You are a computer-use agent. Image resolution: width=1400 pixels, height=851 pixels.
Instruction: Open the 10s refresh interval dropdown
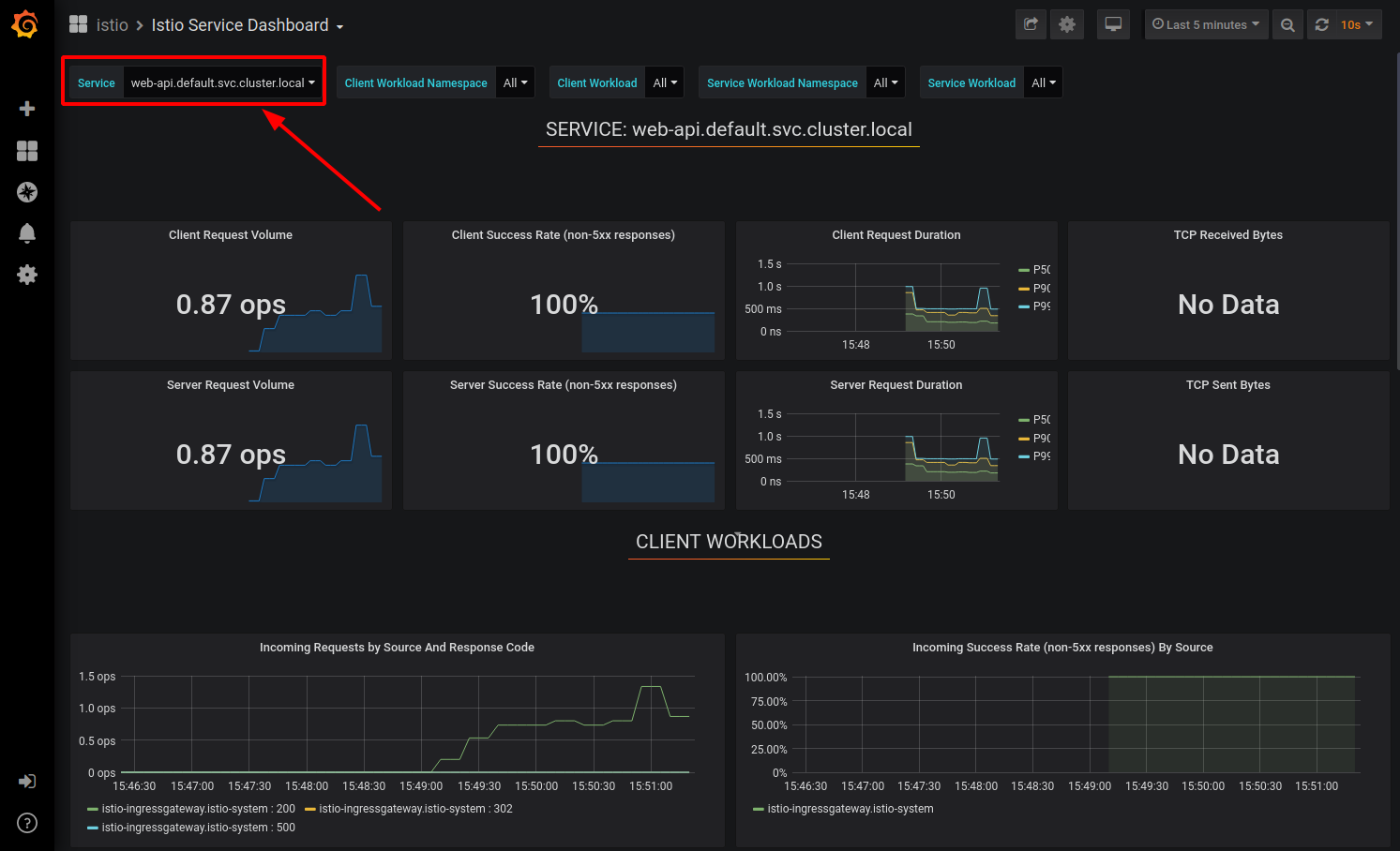tap(1358, 24)
